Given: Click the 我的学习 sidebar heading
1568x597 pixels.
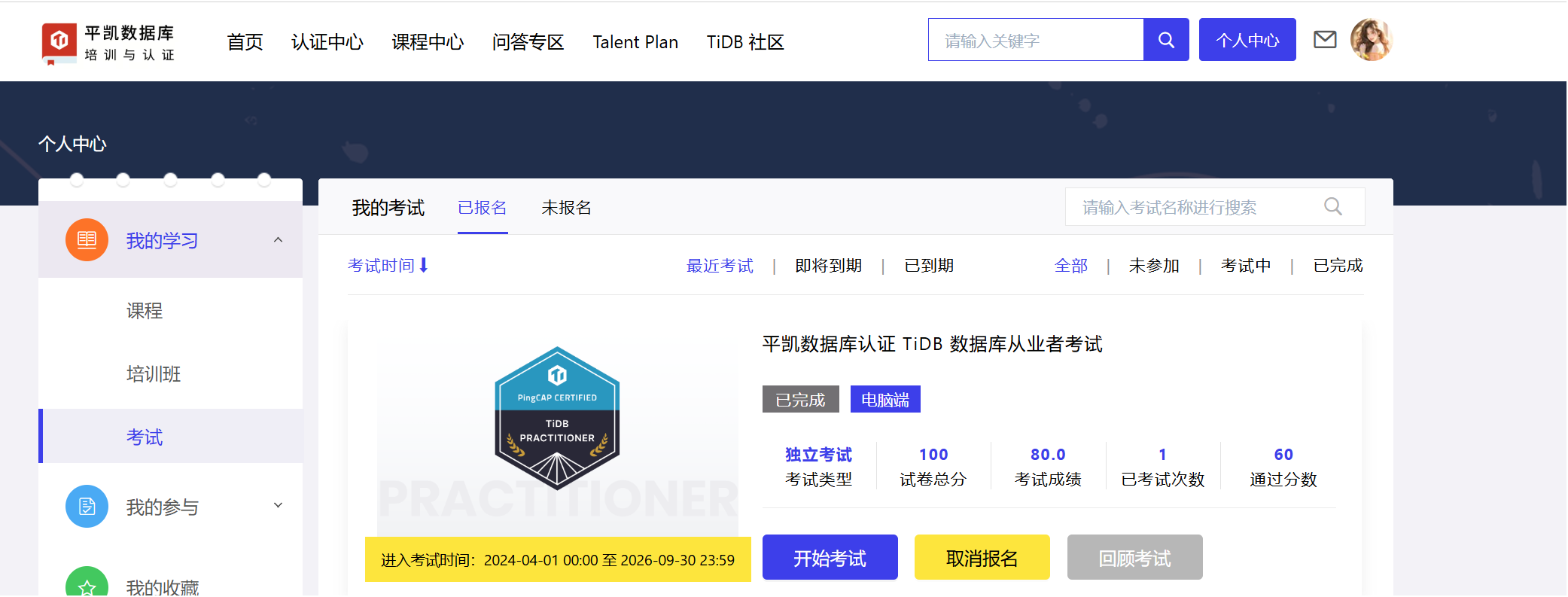Looking at the screenshot, I should (x=163, y=241).
